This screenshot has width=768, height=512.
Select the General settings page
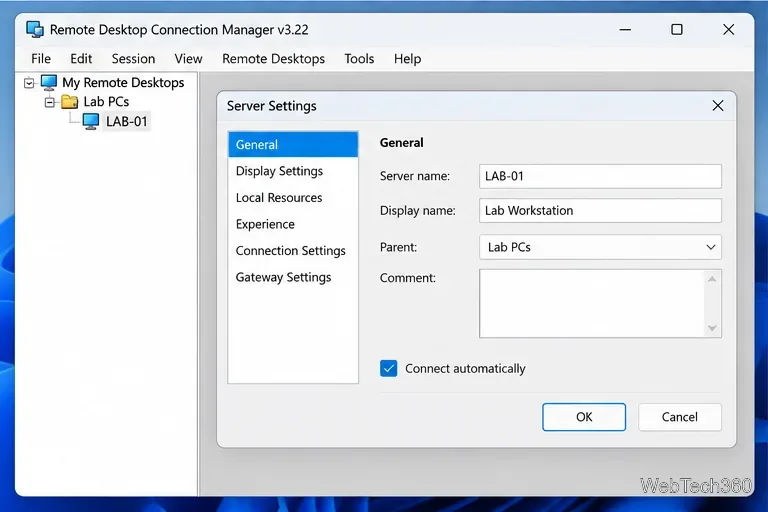(x=293, y=145)
